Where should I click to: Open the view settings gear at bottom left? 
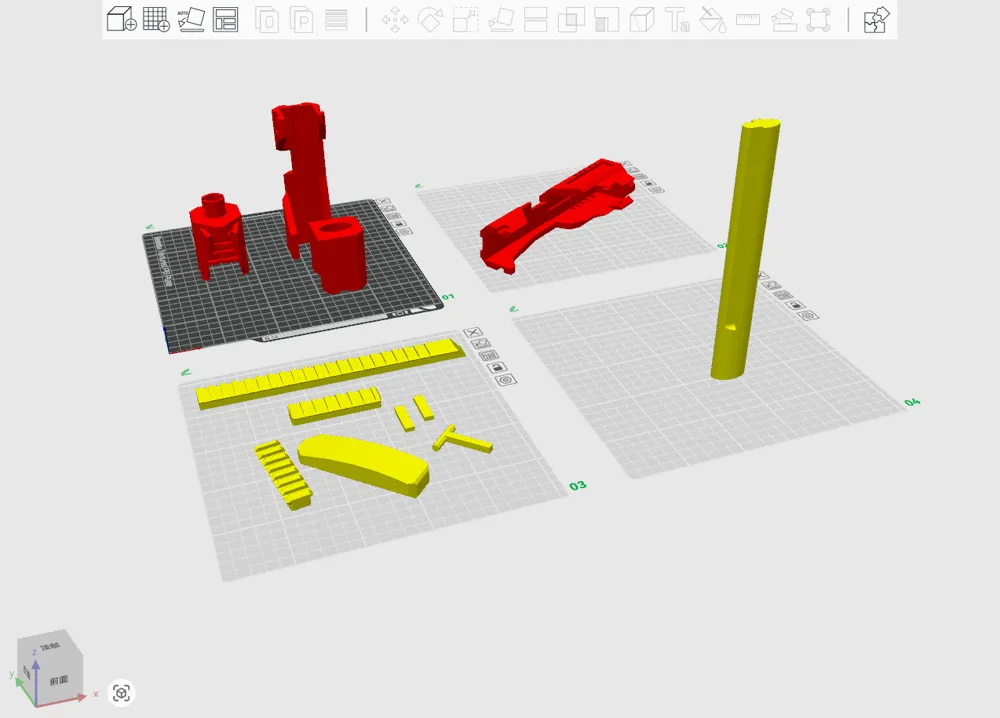(121, 693)
